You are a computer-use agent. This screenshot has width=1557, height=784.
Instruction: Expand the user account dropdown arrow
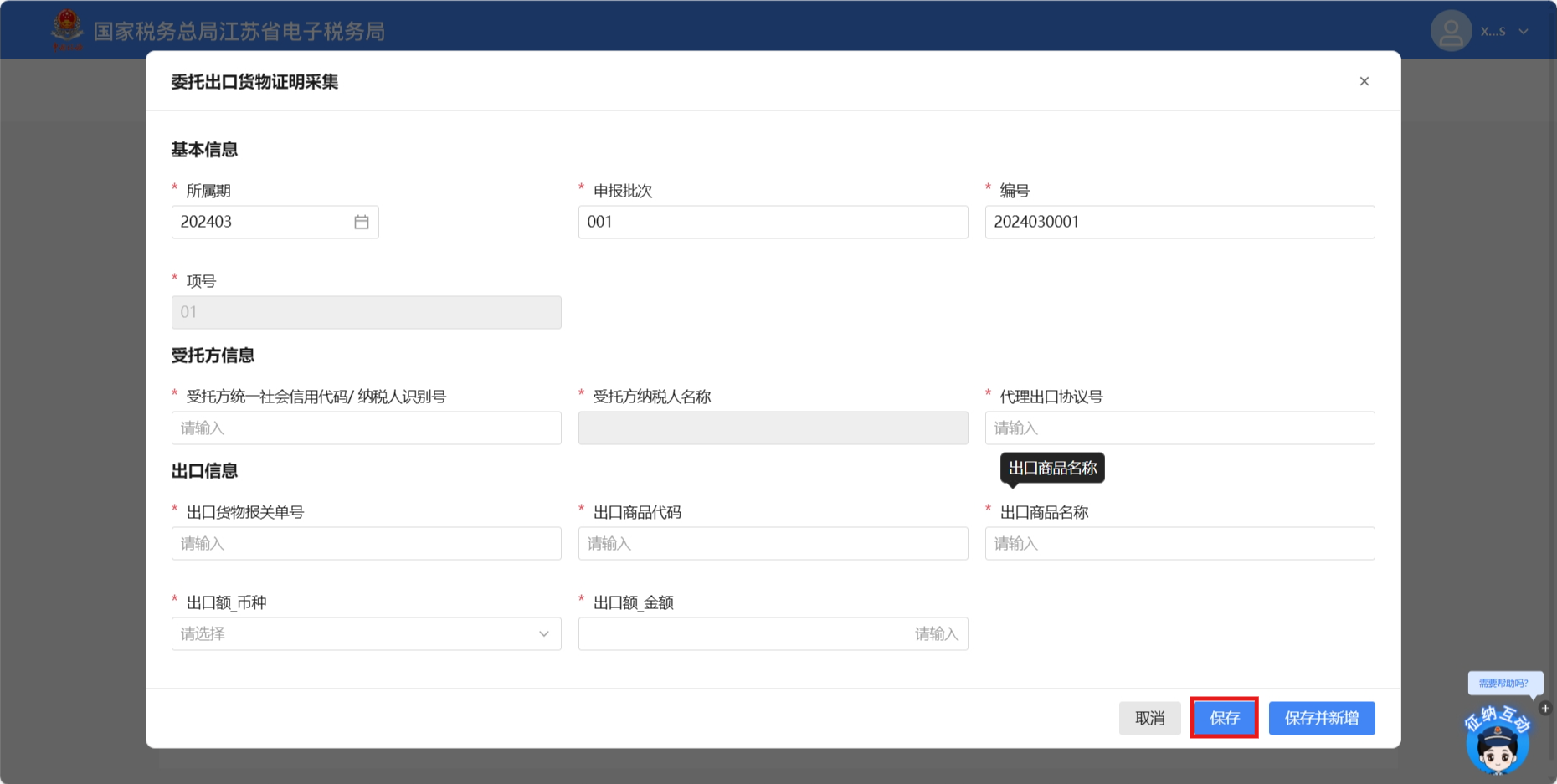coord(1524,32)
